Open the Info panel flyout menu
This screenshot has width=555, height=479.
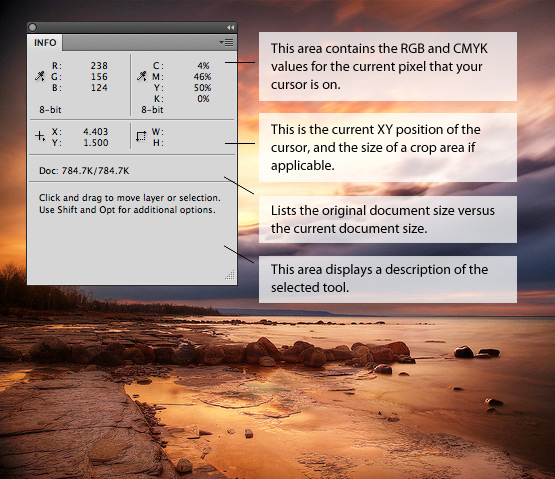[226, 43]
